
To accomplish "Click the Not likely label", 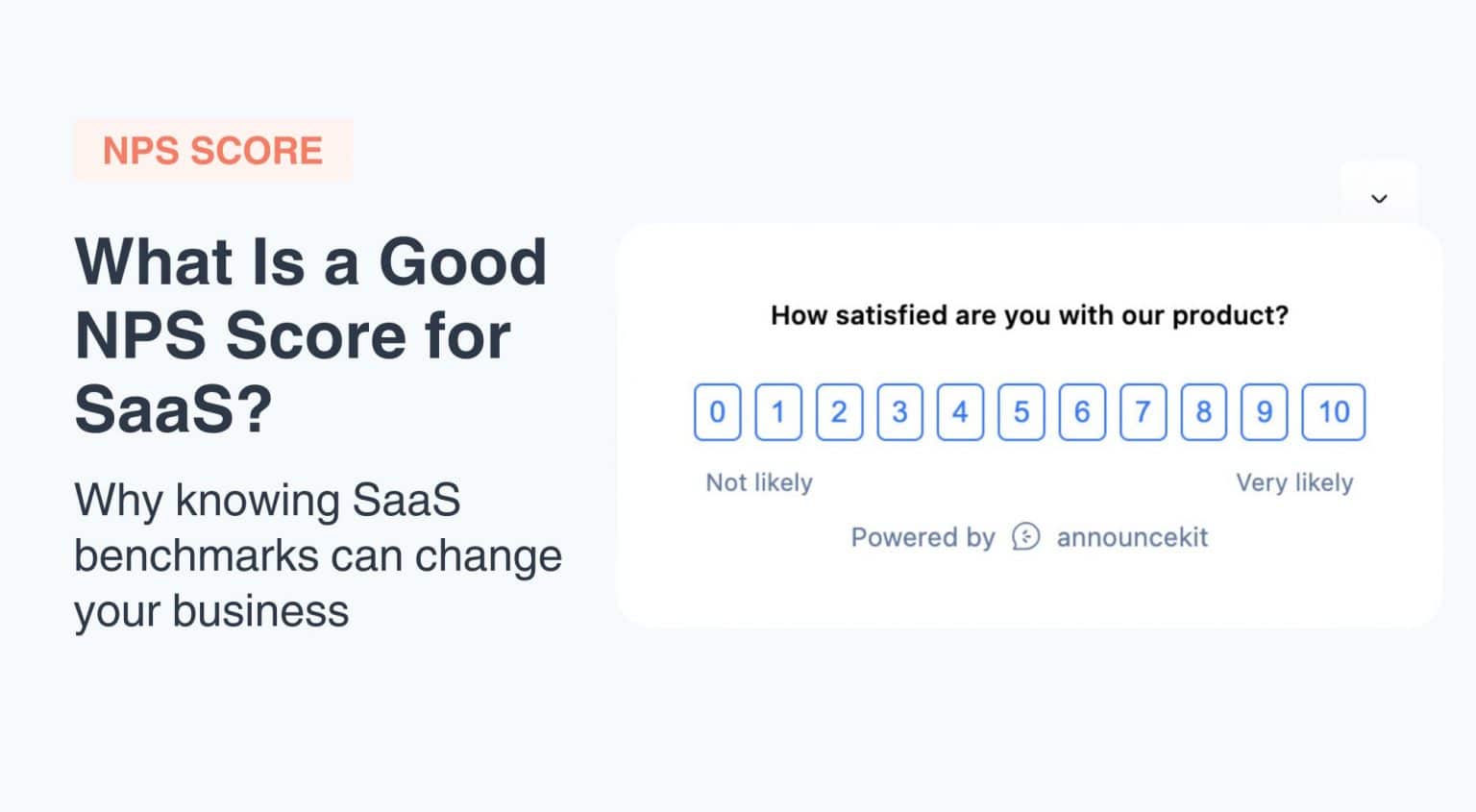I will click(x=758, y=481).
